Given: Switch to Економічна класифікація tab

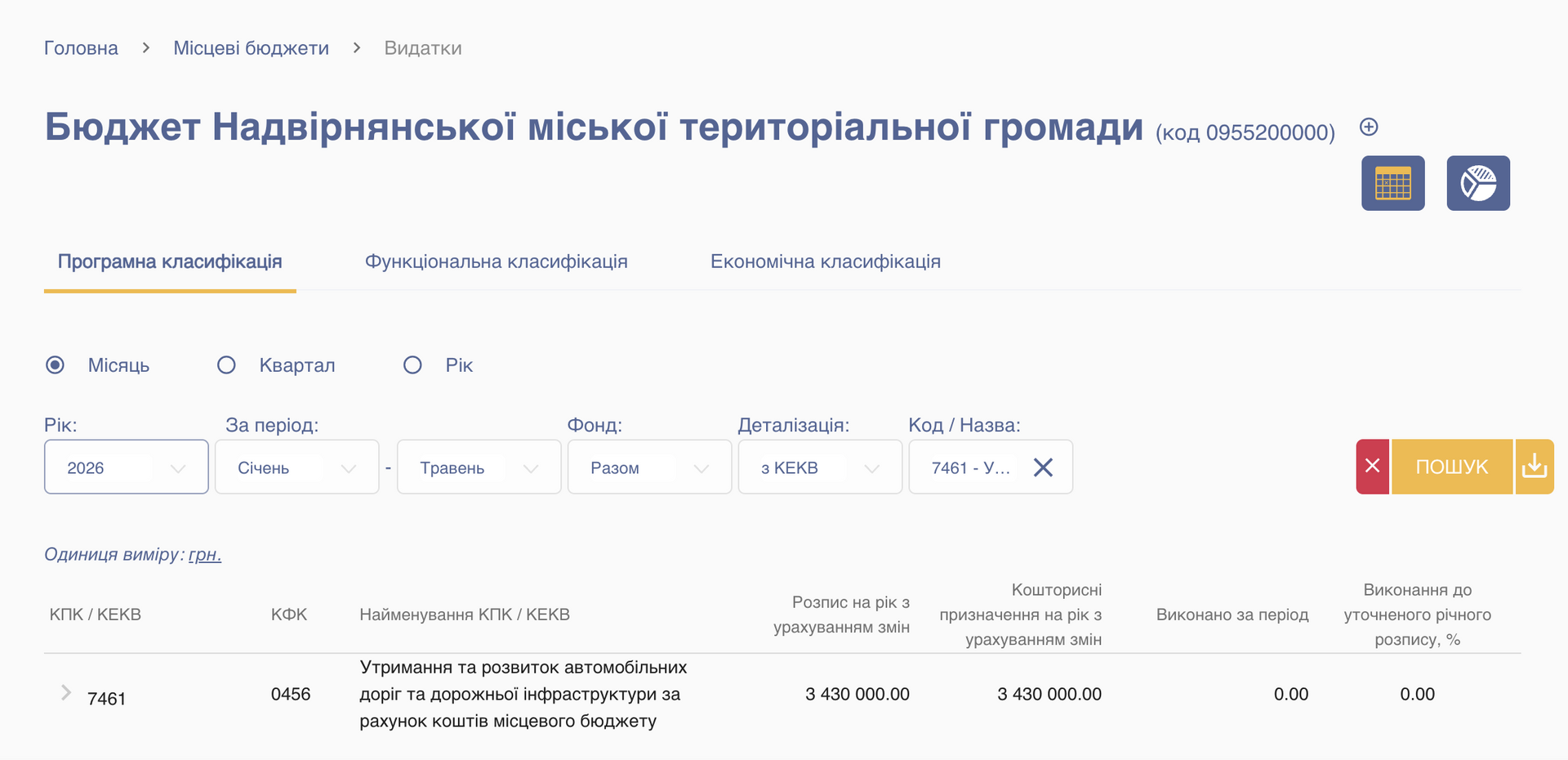Looking at the screenshot, I should (826, 262).
